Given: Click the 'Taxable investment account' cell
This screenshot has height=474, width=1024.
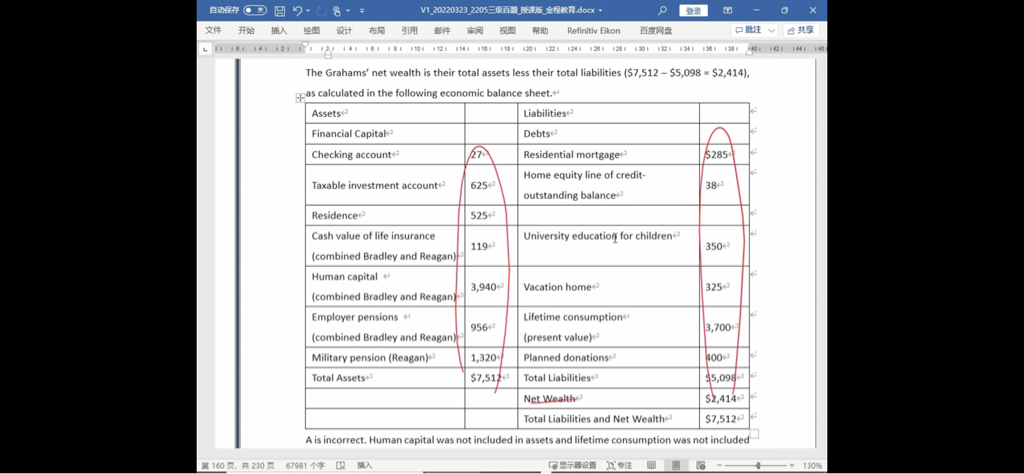Looking at the screenshot, I should point(385,185).
